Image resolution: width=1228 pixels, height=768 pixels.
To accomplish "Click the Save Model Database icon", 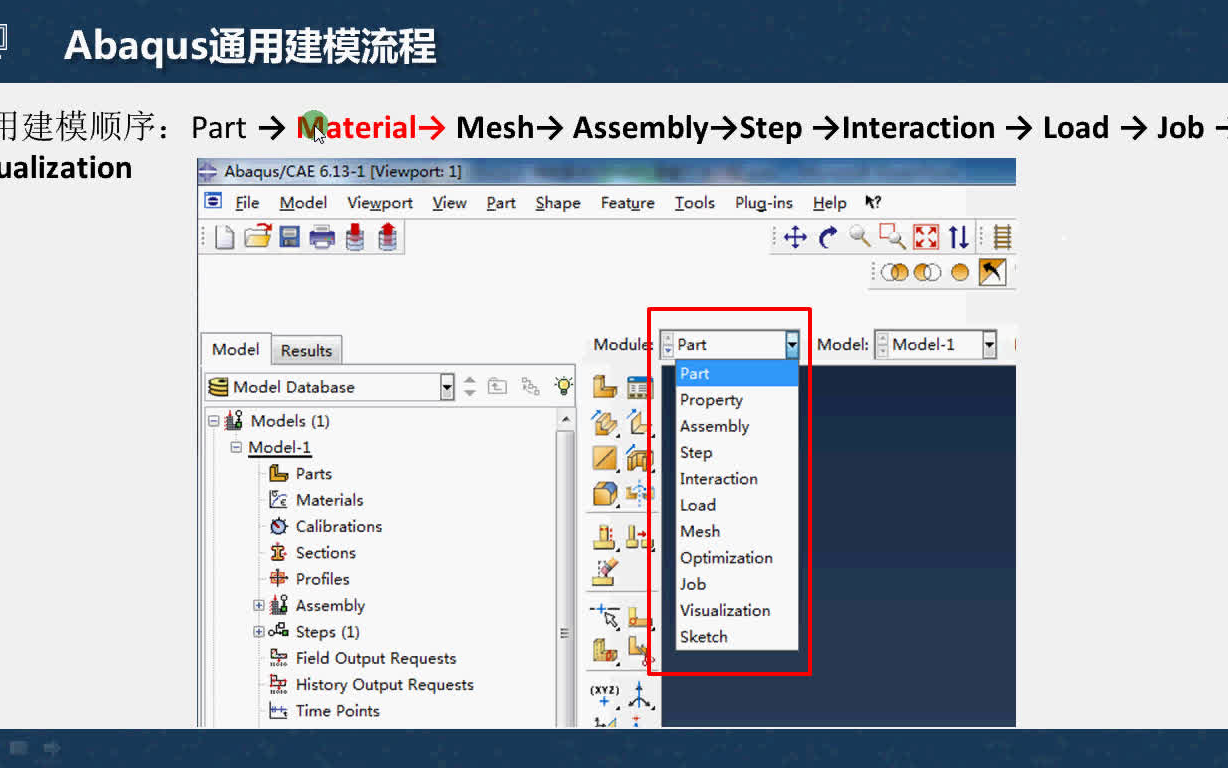I will 289,236.
